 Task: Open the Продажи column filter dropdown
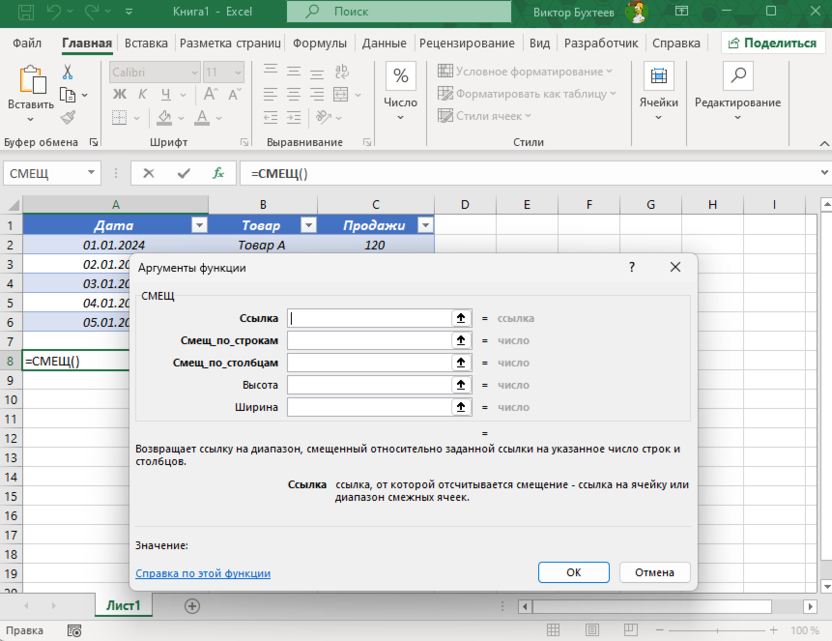tap(426, 226)
